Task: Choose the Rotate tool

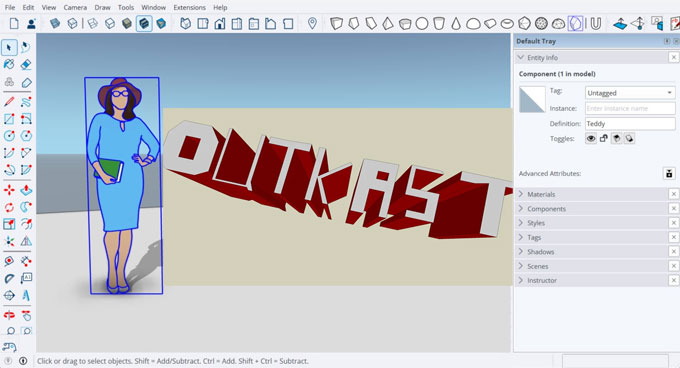Action: (9, 207)
